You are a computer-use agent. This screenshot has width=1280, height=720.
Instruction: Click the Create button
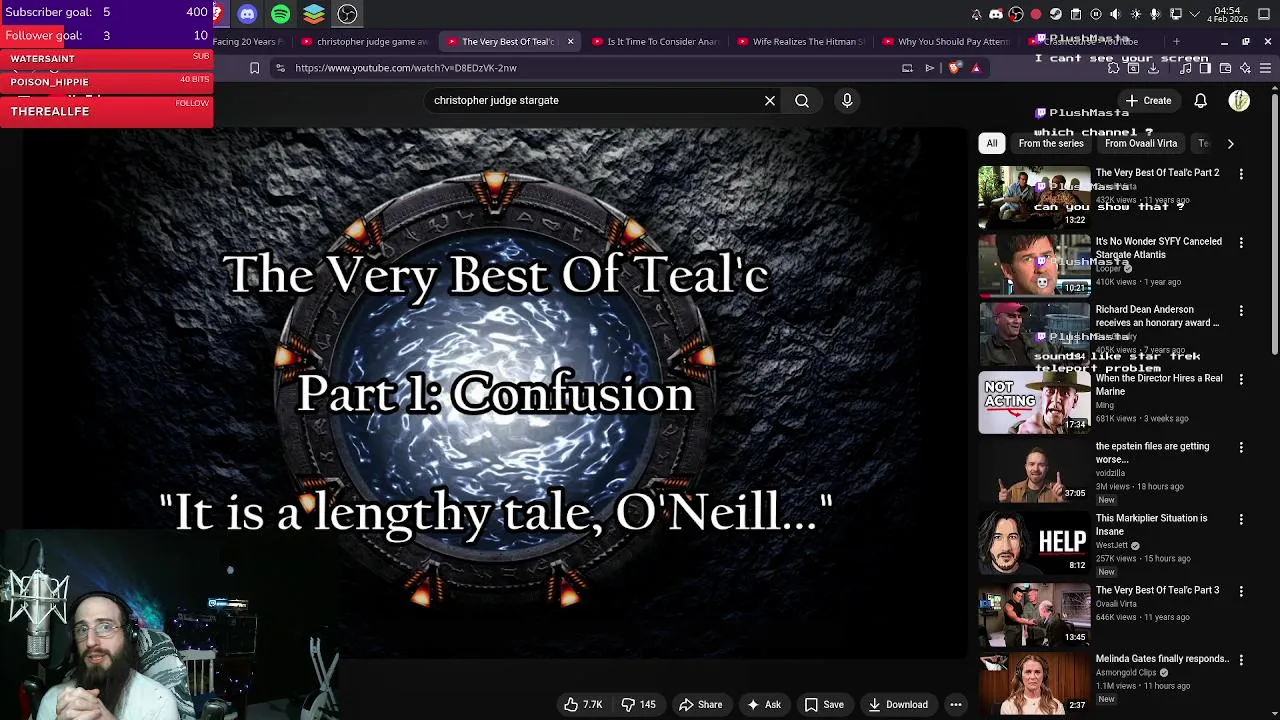click(1148, 100)
